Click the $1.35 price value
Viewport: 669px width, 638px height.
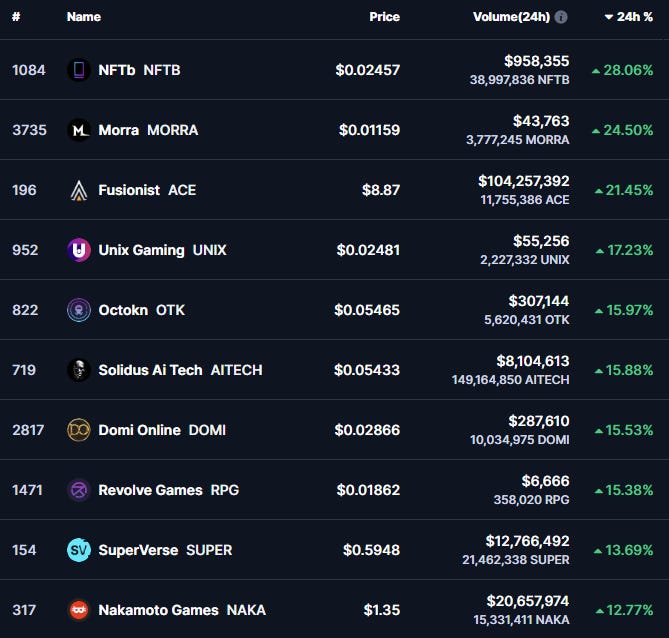[x=382, y=610]
